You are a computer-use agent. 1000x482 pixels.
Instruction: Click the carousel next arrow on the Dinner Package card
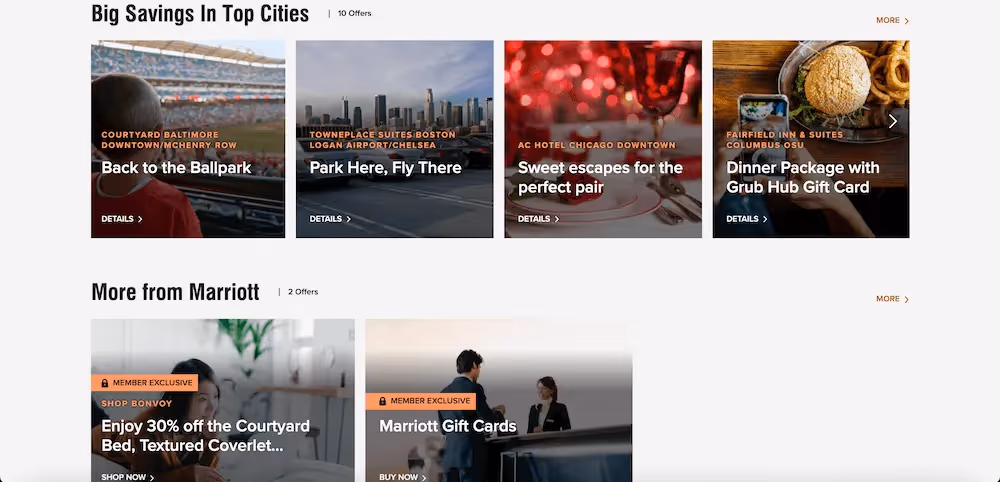[x=893, y=121]
